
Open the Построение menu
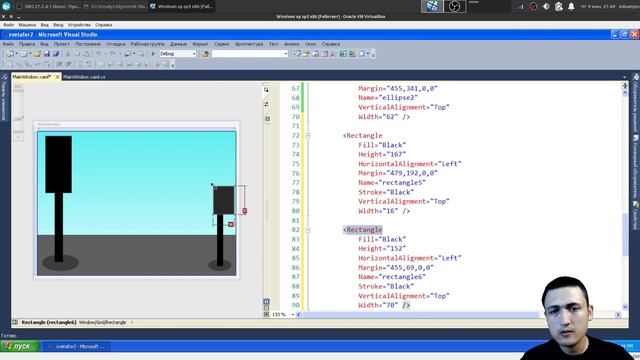(88, 44)
